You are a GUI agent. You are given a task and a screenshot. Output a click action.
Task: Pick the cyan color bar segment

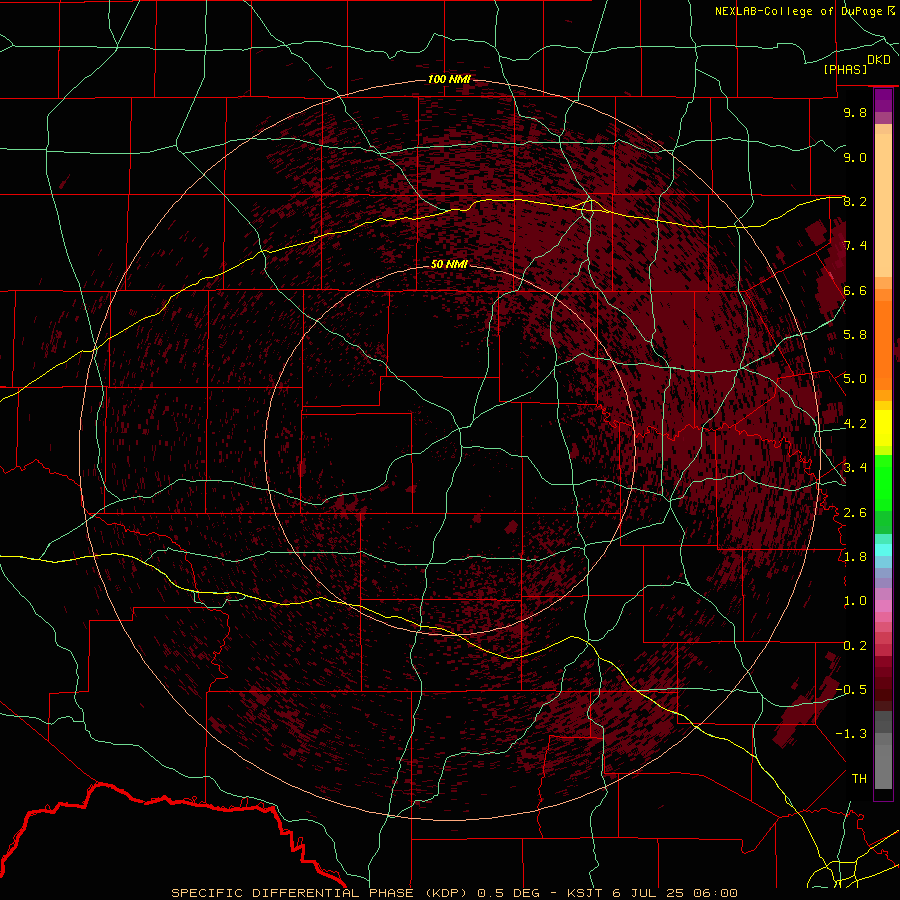click(x=883, y=550)
